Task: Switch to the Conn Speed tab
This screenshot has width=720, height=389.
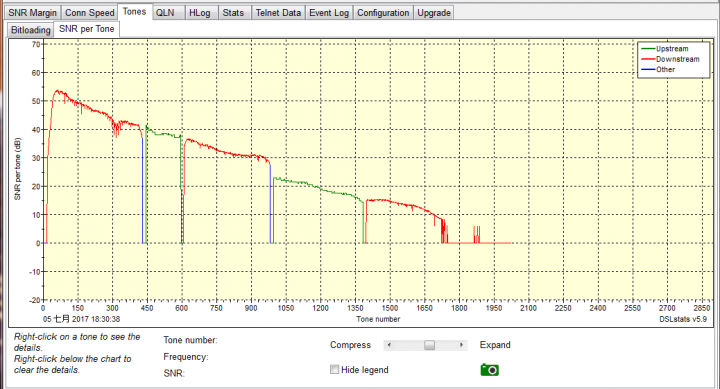Action: point(90,13)
